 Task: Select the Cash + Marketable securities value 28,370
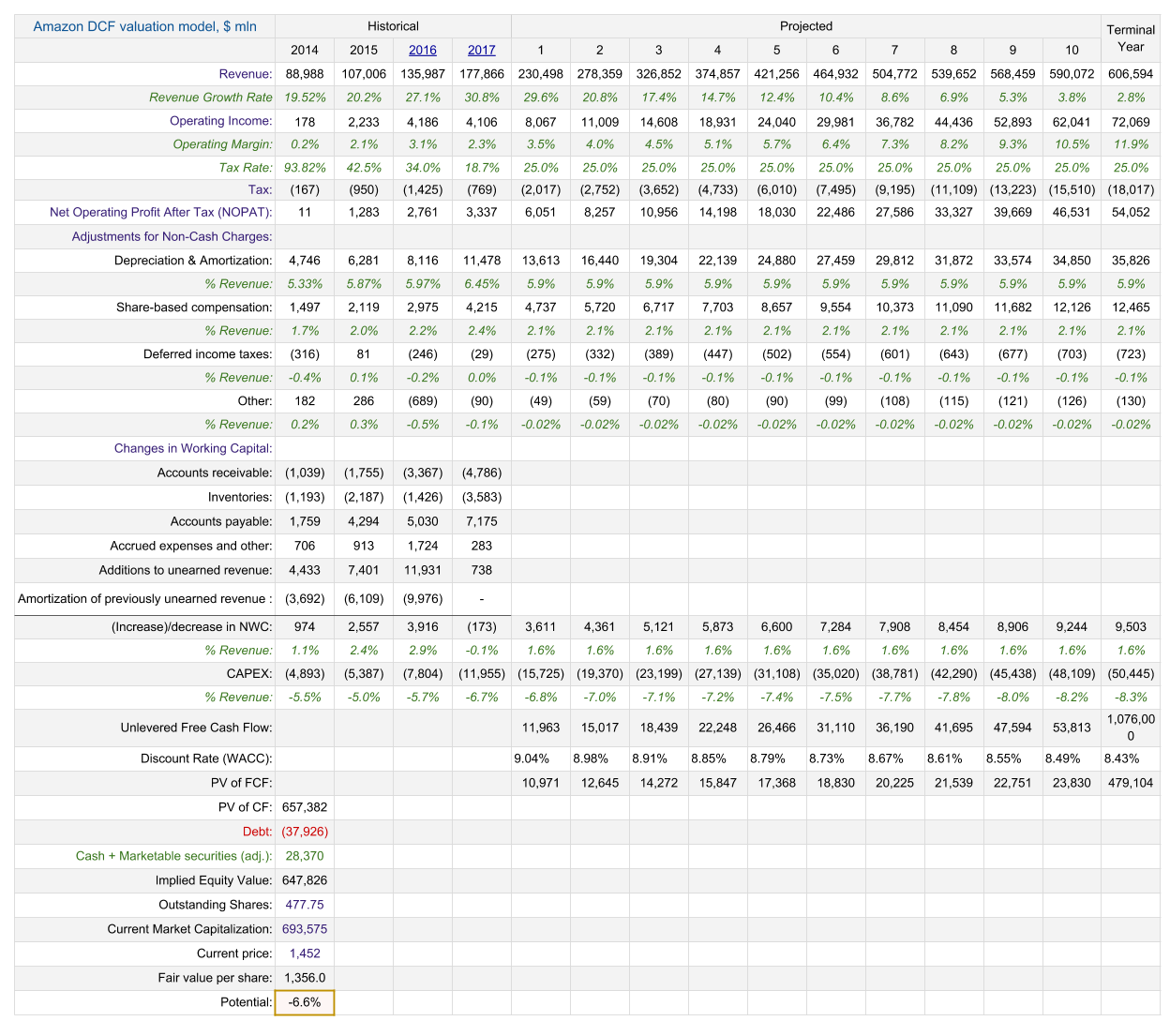coord(305,856)
